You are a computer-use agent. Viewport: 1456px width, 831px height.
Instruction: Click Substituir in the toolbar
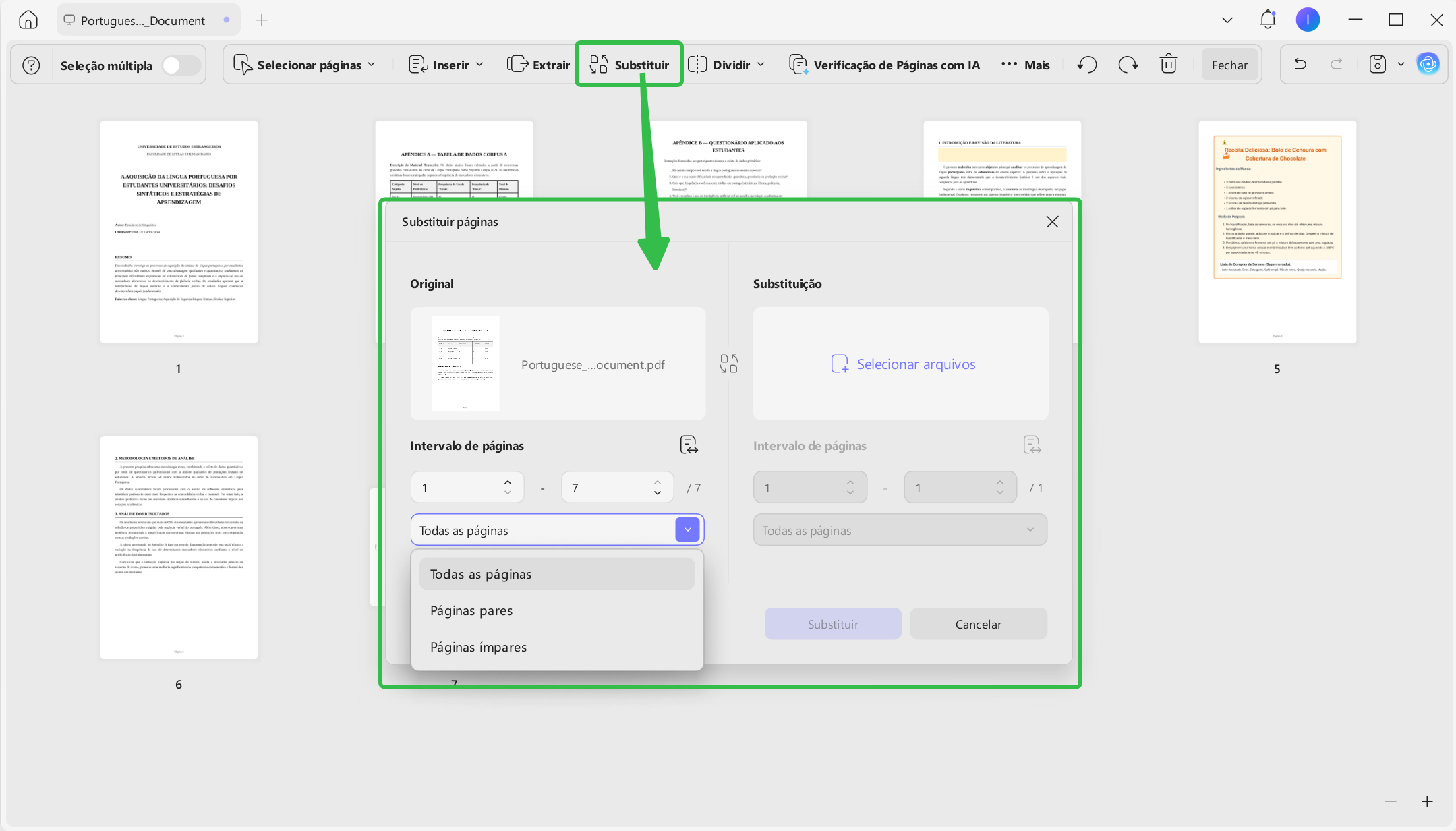click(x=629, y=65)
